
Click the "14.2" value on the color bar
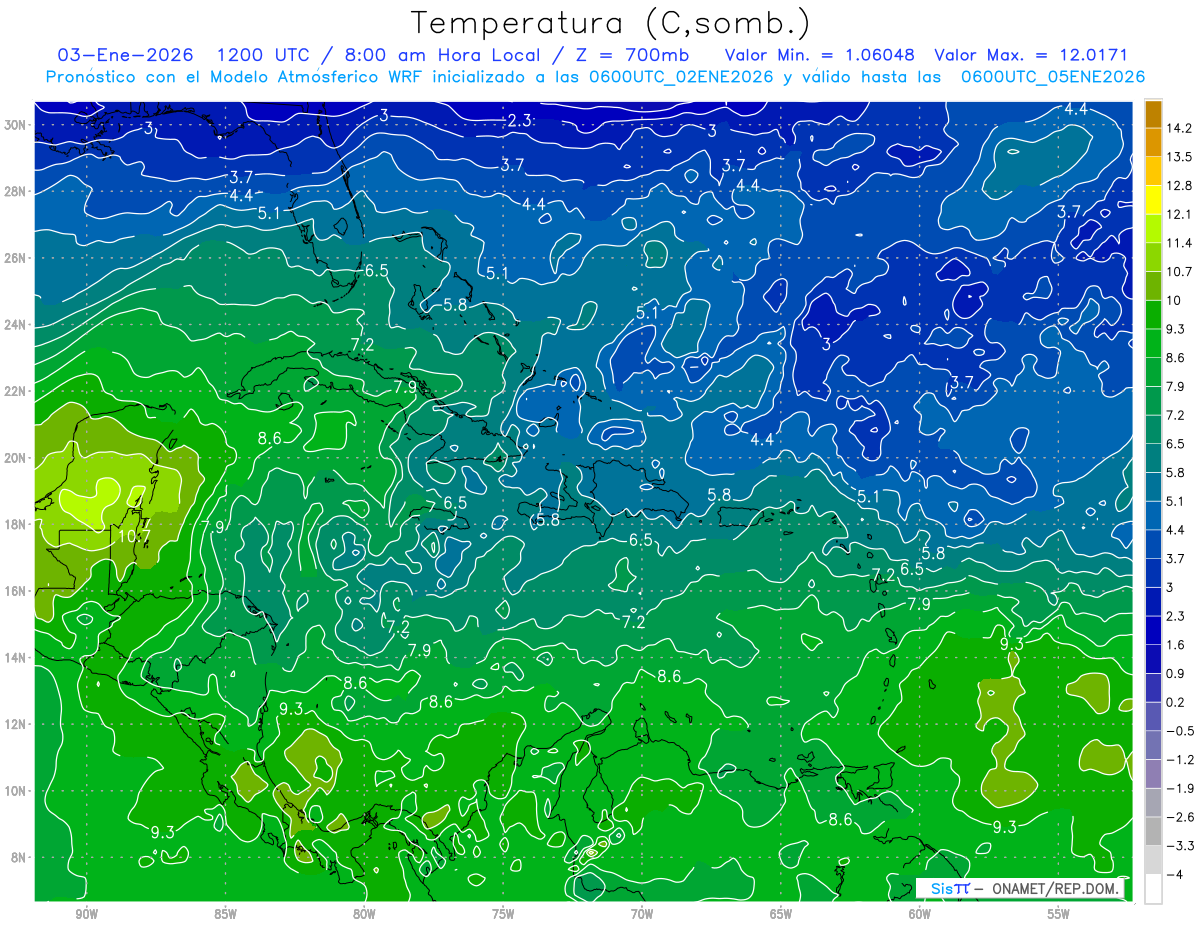[x=1180, y=128]
